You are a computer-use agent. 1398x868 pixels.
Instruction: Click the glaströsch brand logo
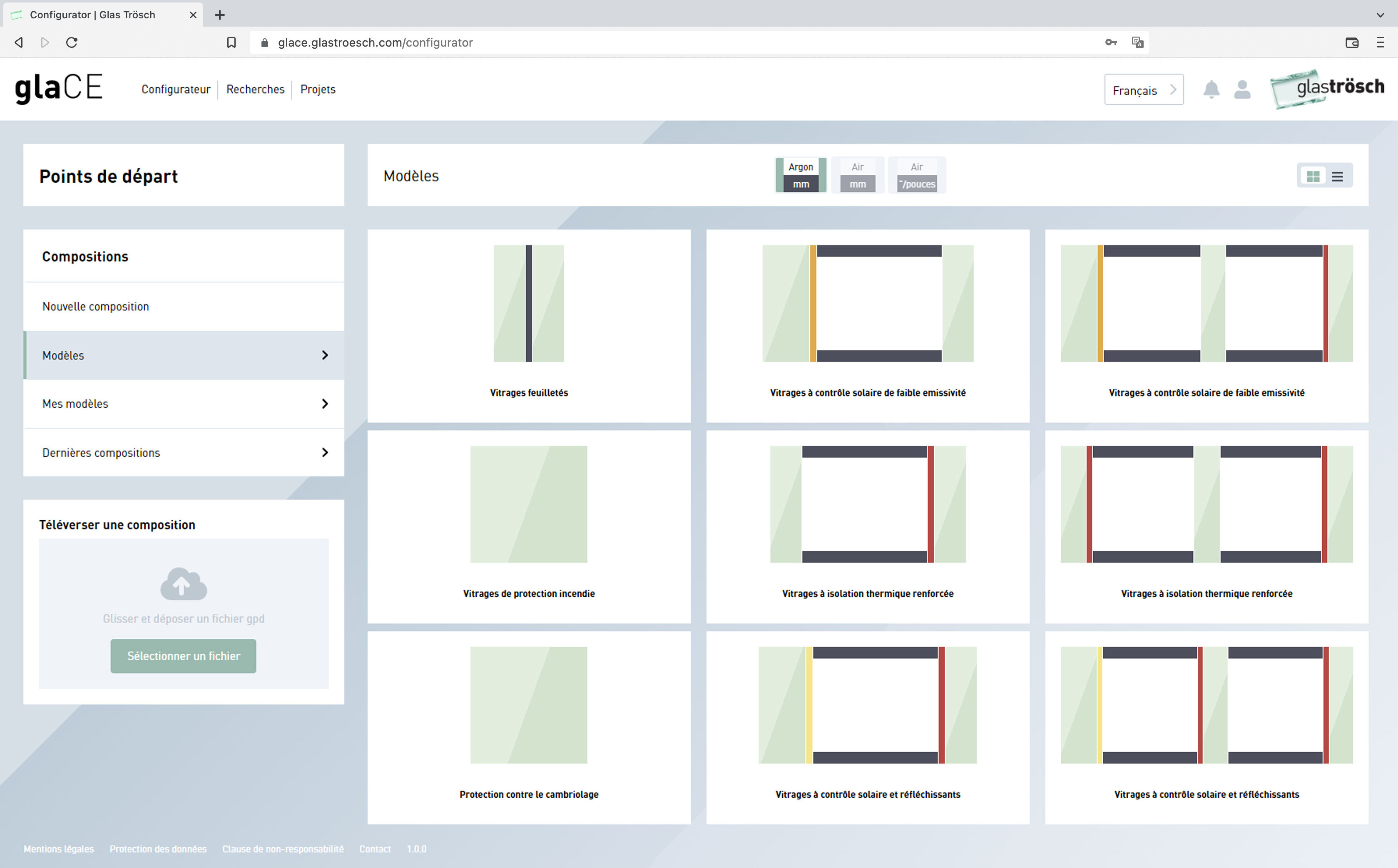pyautogui.click(x=1327, y=89)
